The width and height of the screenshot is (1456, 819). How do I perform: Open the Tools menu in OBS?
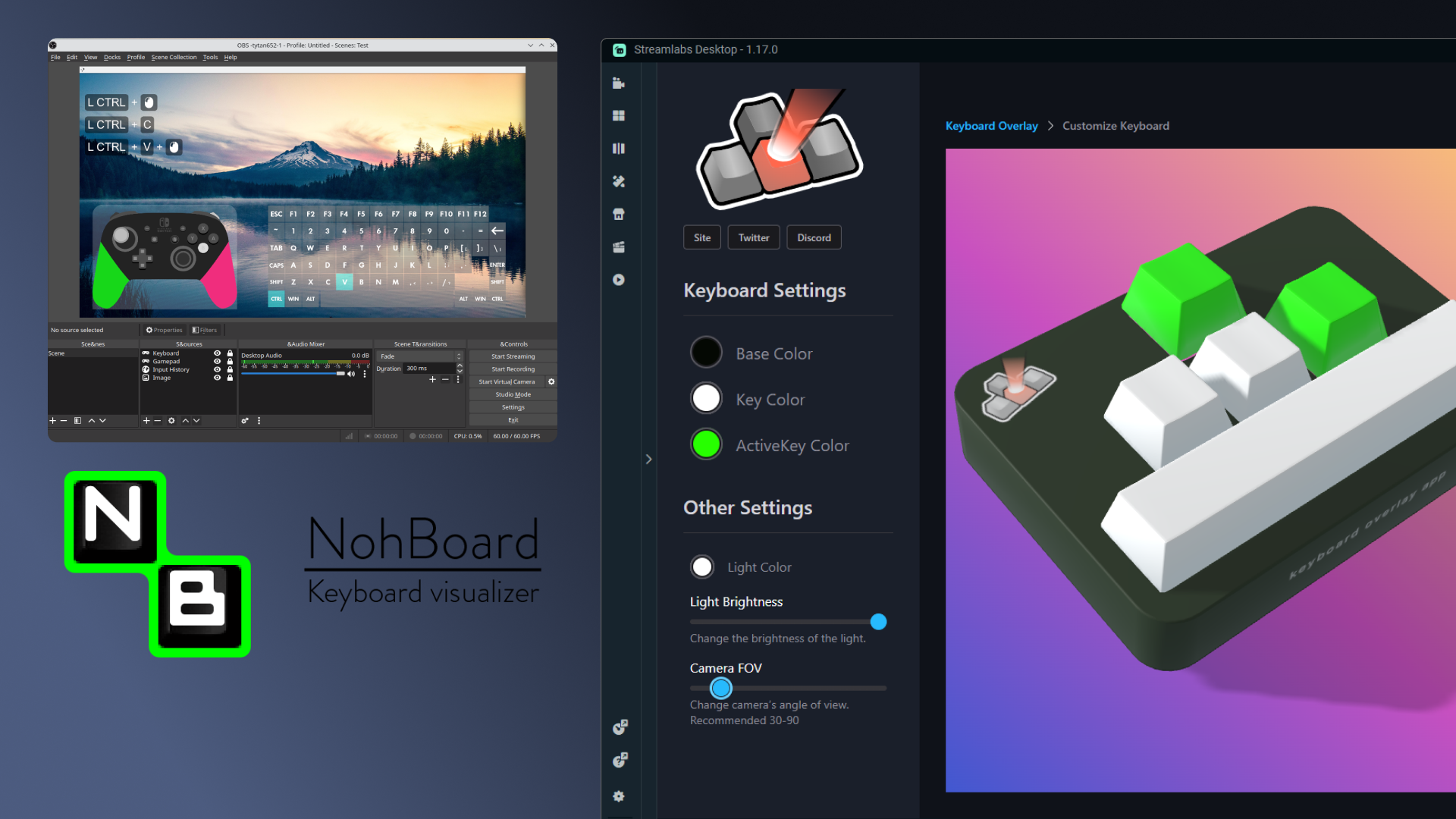coord(211,57)
